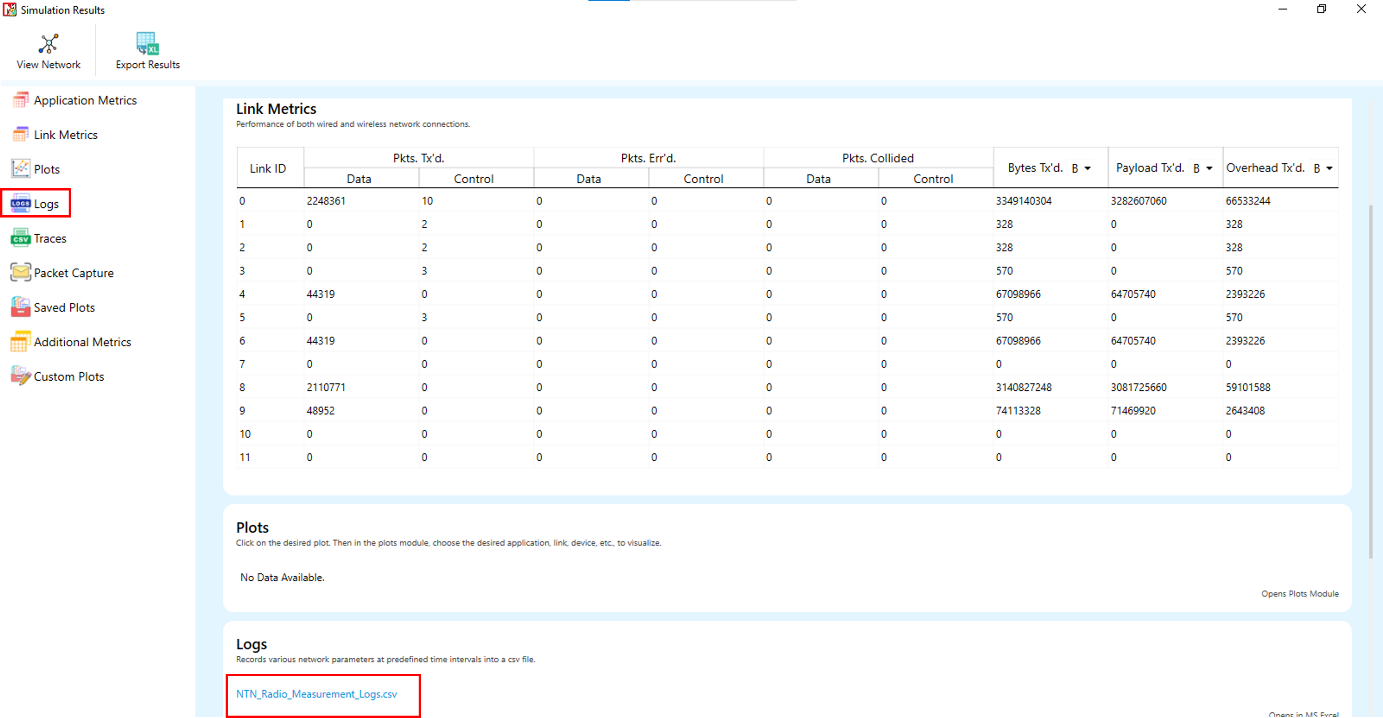The image size is (1383, 718).
Task: Click the Pkts. Collided column header
Action: click(877, 158)
